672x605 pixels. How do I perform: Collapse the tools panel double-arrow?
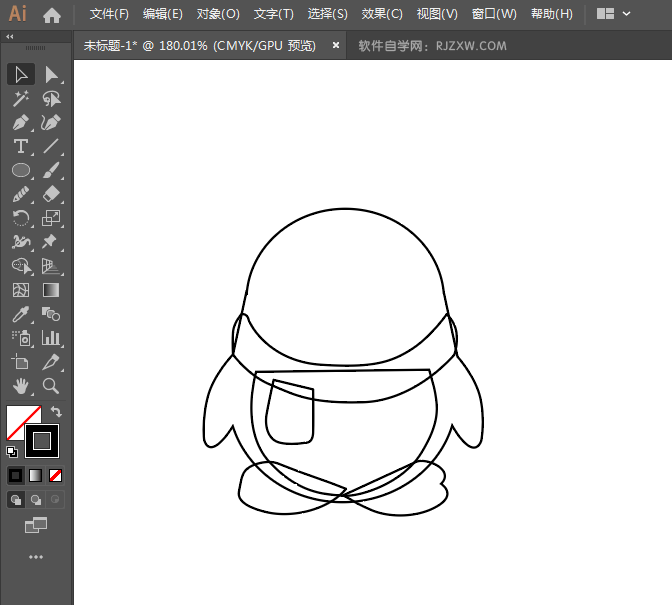tap(10, 36)
